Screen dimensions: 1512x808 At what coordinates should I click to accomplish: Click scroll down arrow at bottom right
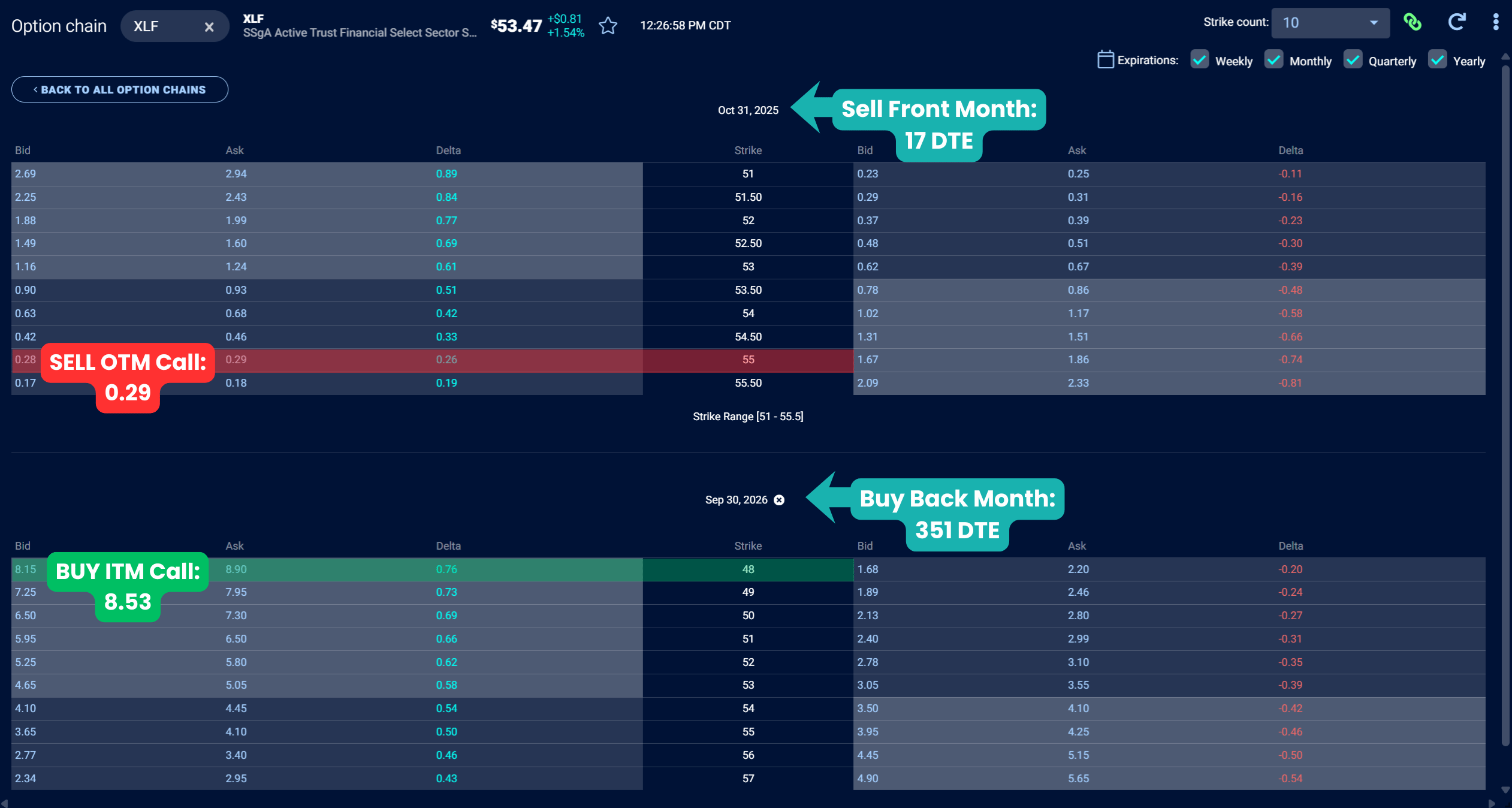(x=1505, y=790)
